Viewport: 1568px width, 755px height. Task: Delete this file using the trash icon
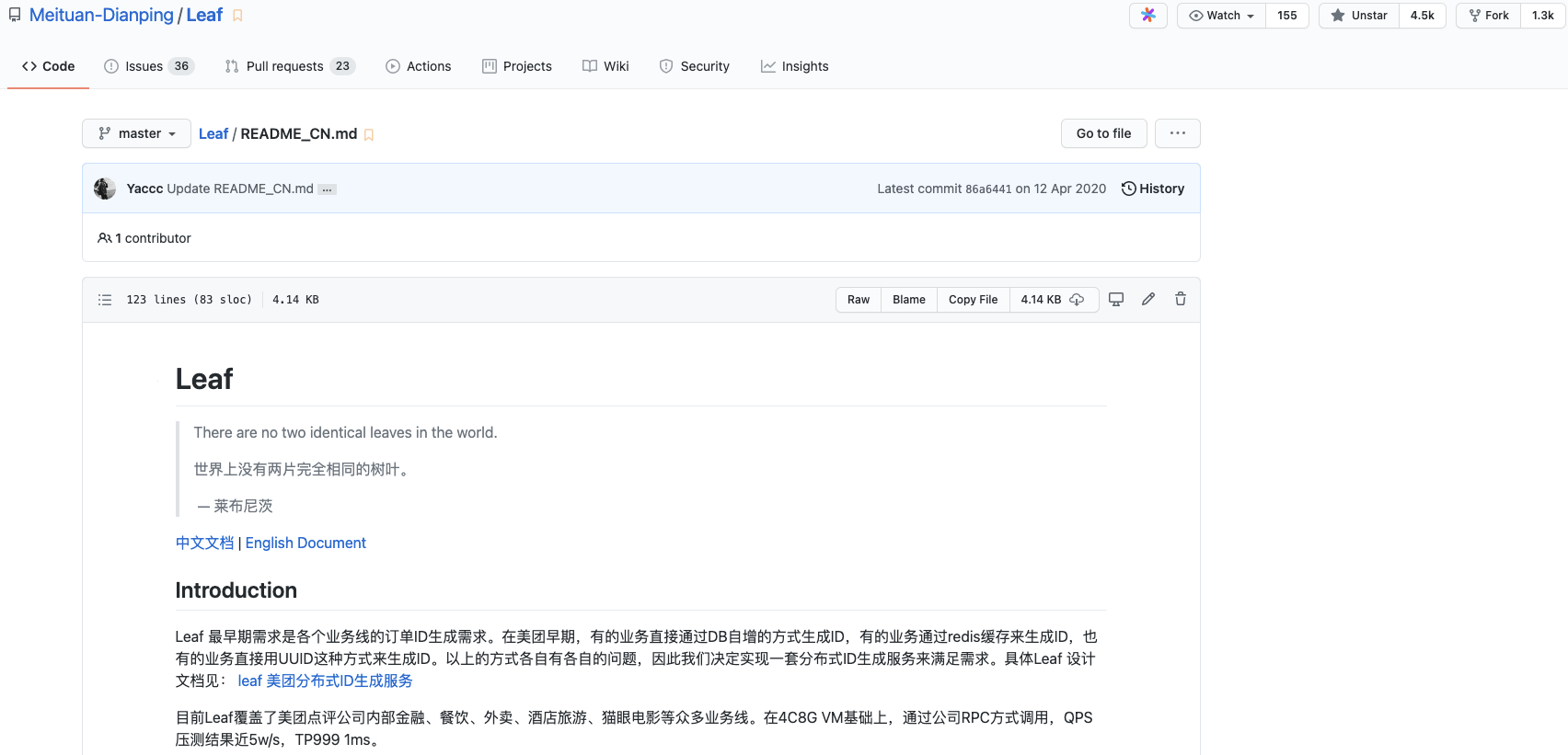pos(1181,300)
